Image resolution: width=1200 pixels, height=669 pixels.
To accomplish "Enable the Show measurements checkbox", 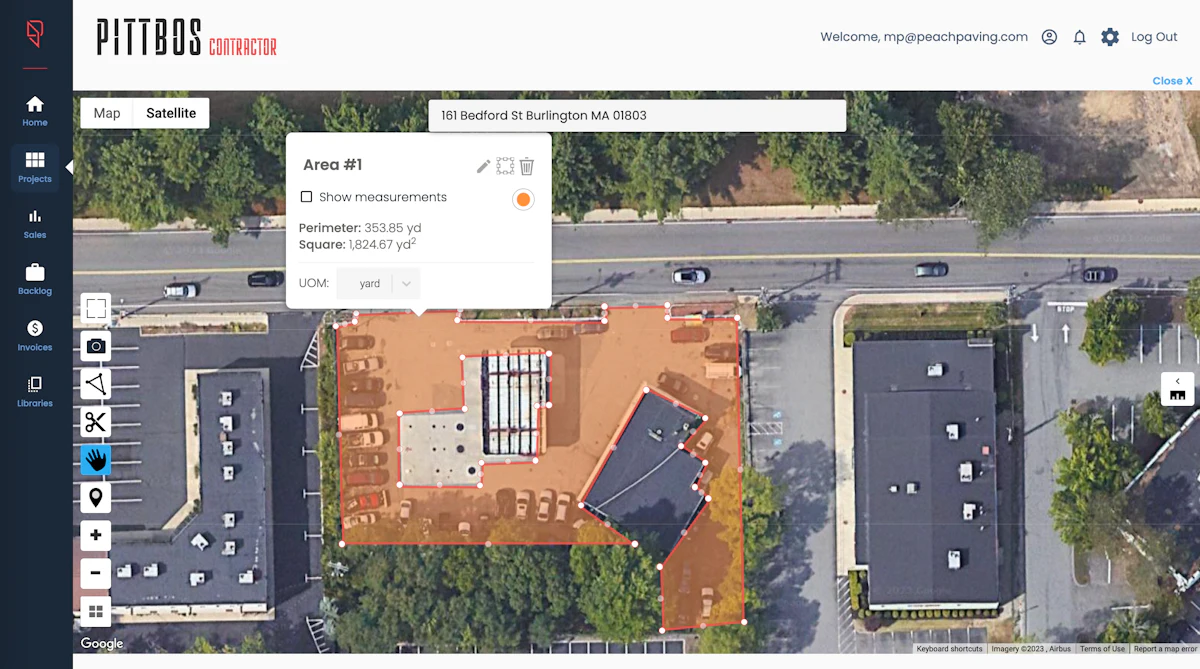I will click(307, 197).
